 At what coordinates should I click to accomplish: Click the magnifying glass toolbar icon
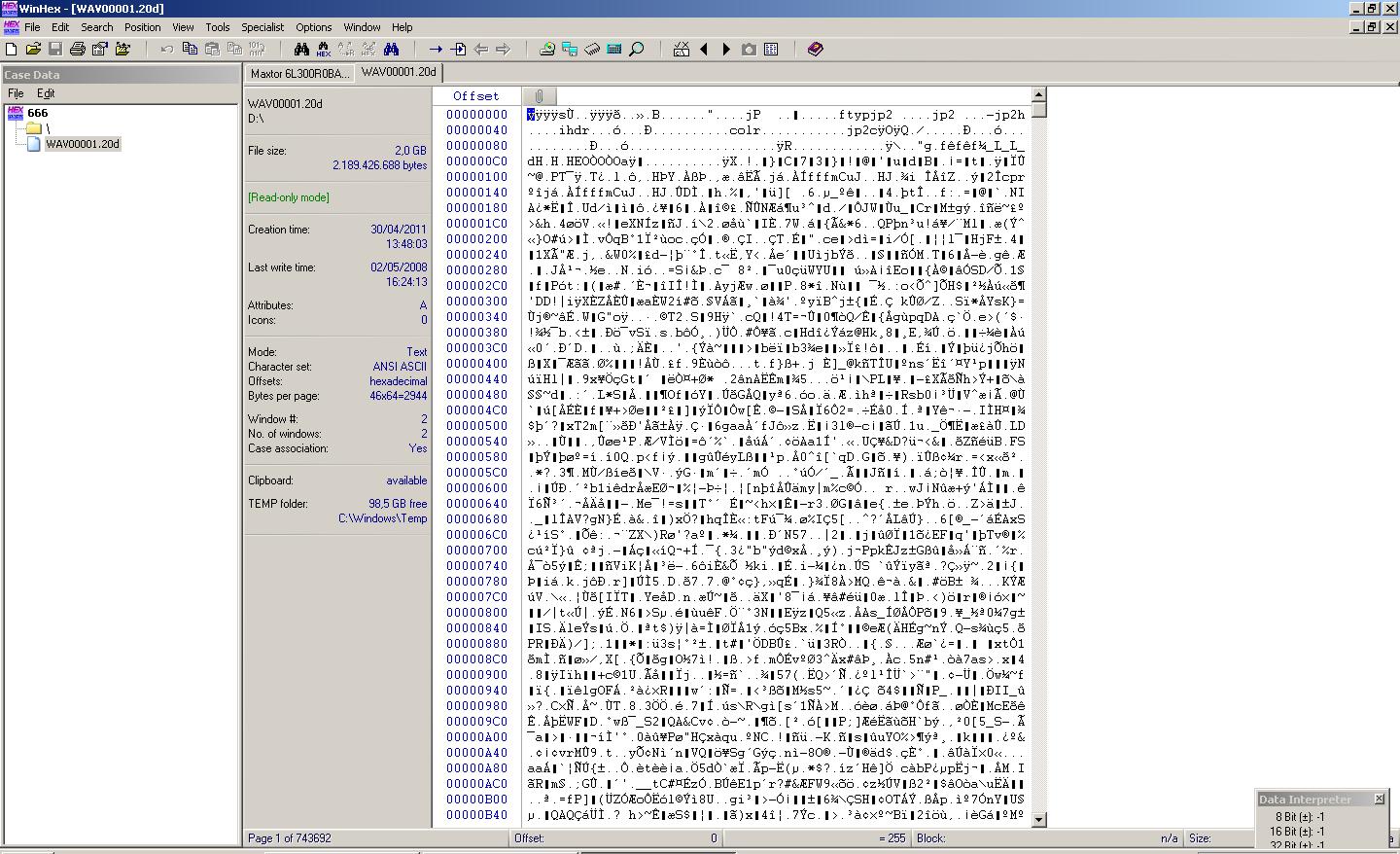(637, 49)
